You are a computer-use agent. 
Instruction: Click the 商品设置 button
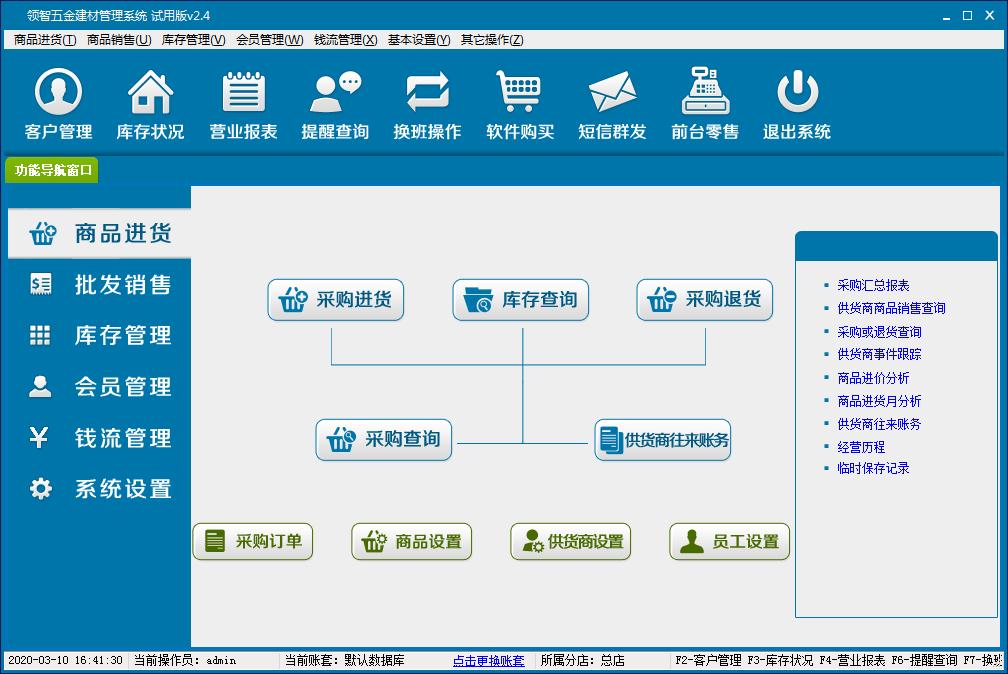click(x=411, y=542)
